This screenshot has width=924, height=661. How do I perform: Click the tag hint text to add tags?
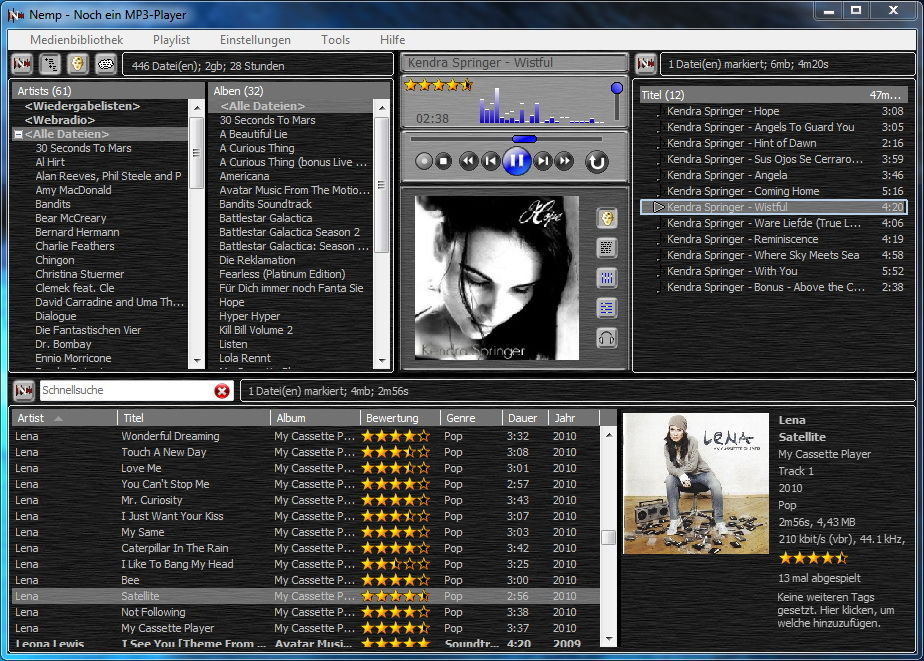[x=836, y=610]
